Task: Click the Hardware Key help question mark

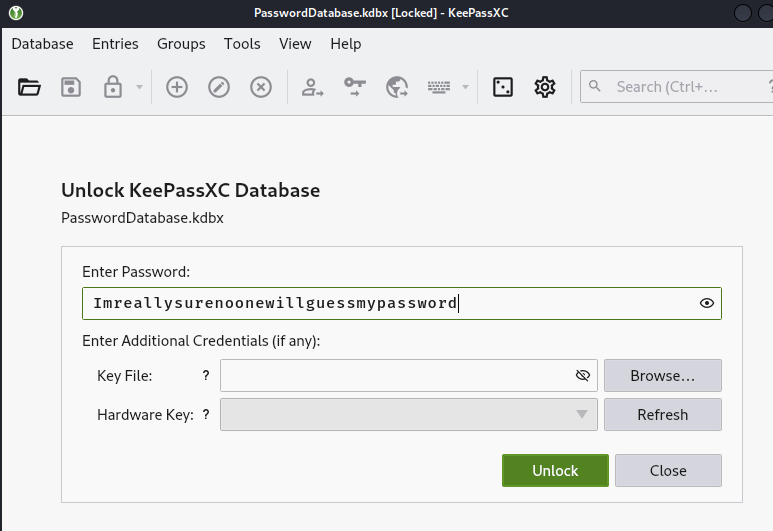Action: click(206, 415)
